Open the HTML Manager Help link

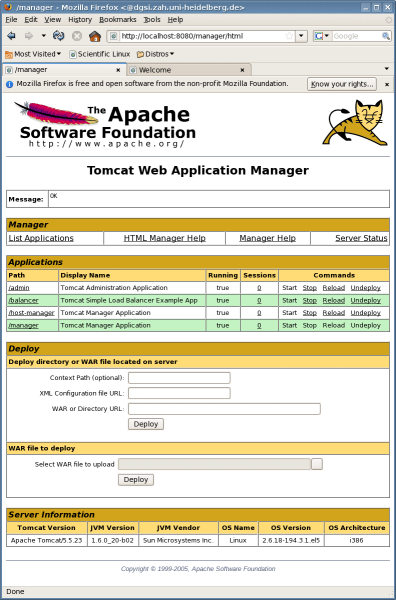pos(165,238)
